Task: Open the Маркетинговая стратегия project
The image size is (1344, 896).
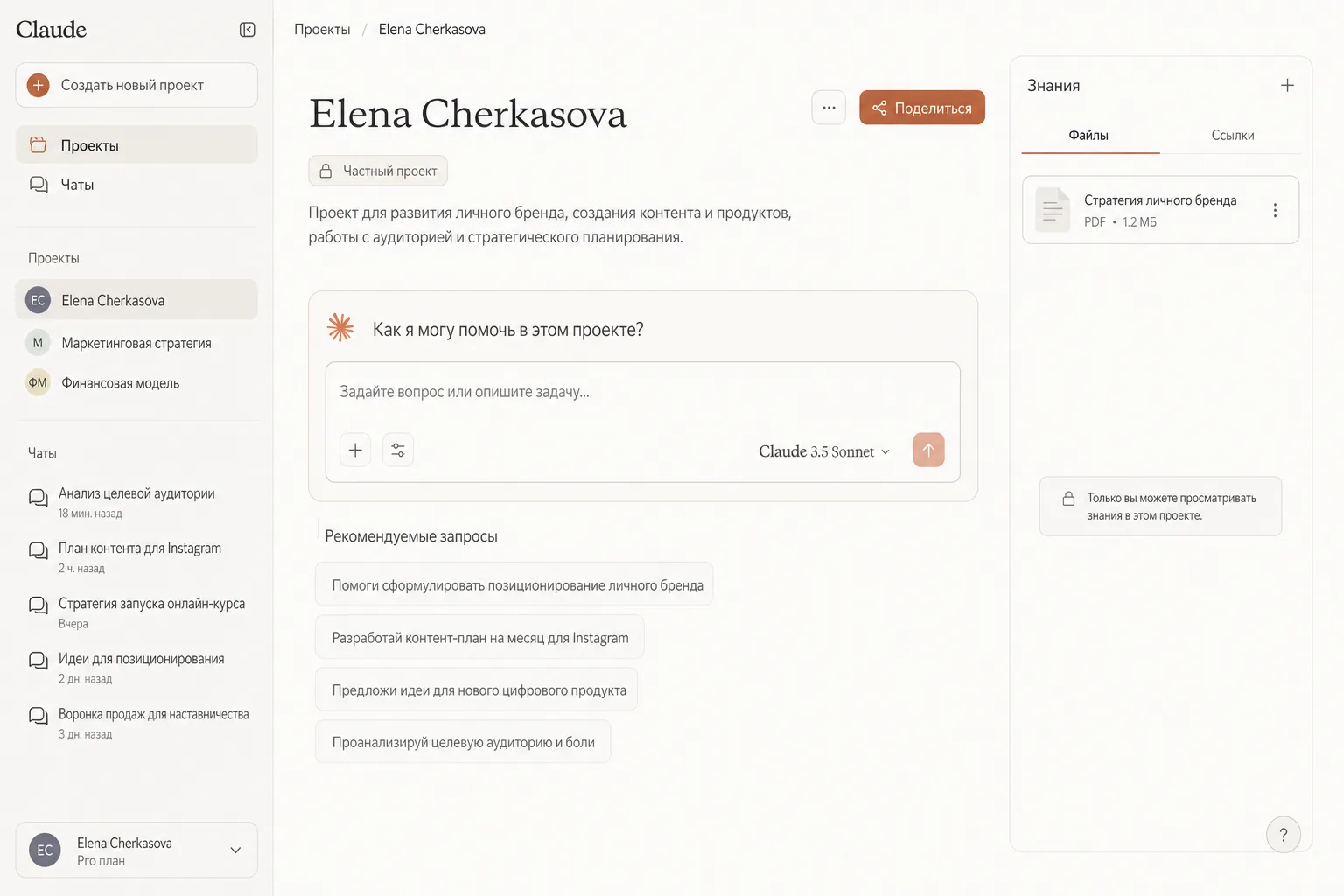Action: 136,343
